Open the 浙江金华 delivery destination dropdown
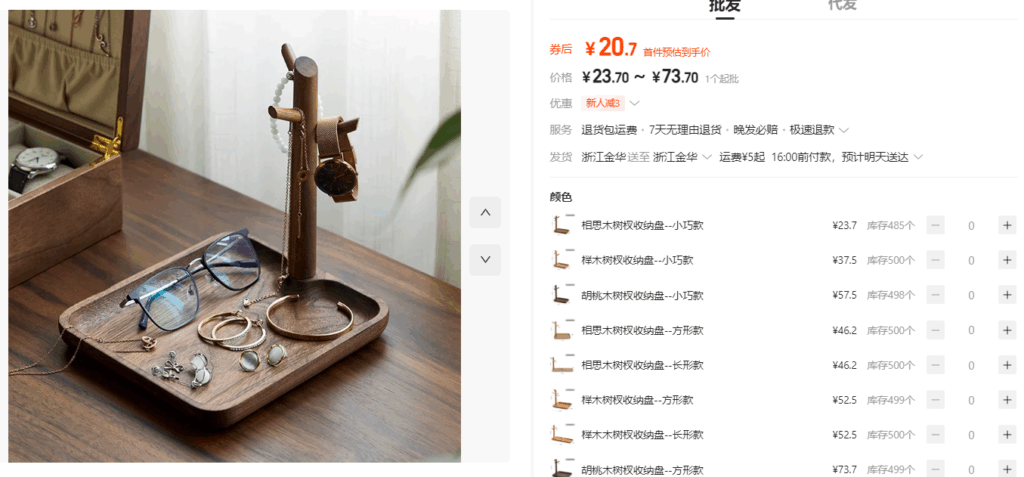Screen dimensions: 1024x477 pos(682,157)
